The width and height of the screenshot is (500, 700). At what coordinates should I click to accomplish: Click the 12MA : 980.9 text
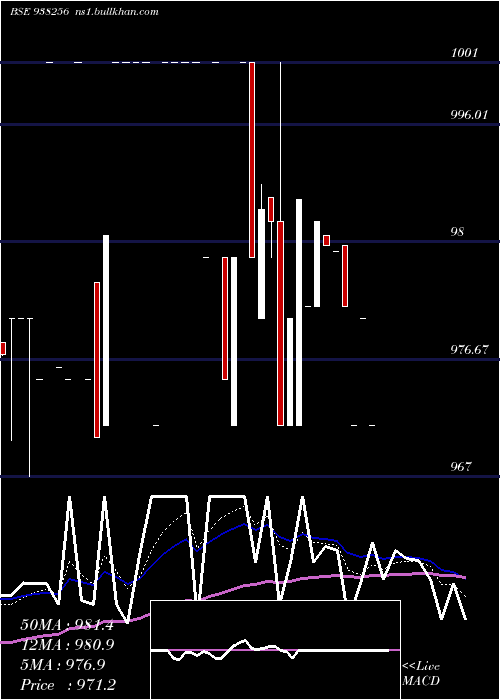[67, 645]
